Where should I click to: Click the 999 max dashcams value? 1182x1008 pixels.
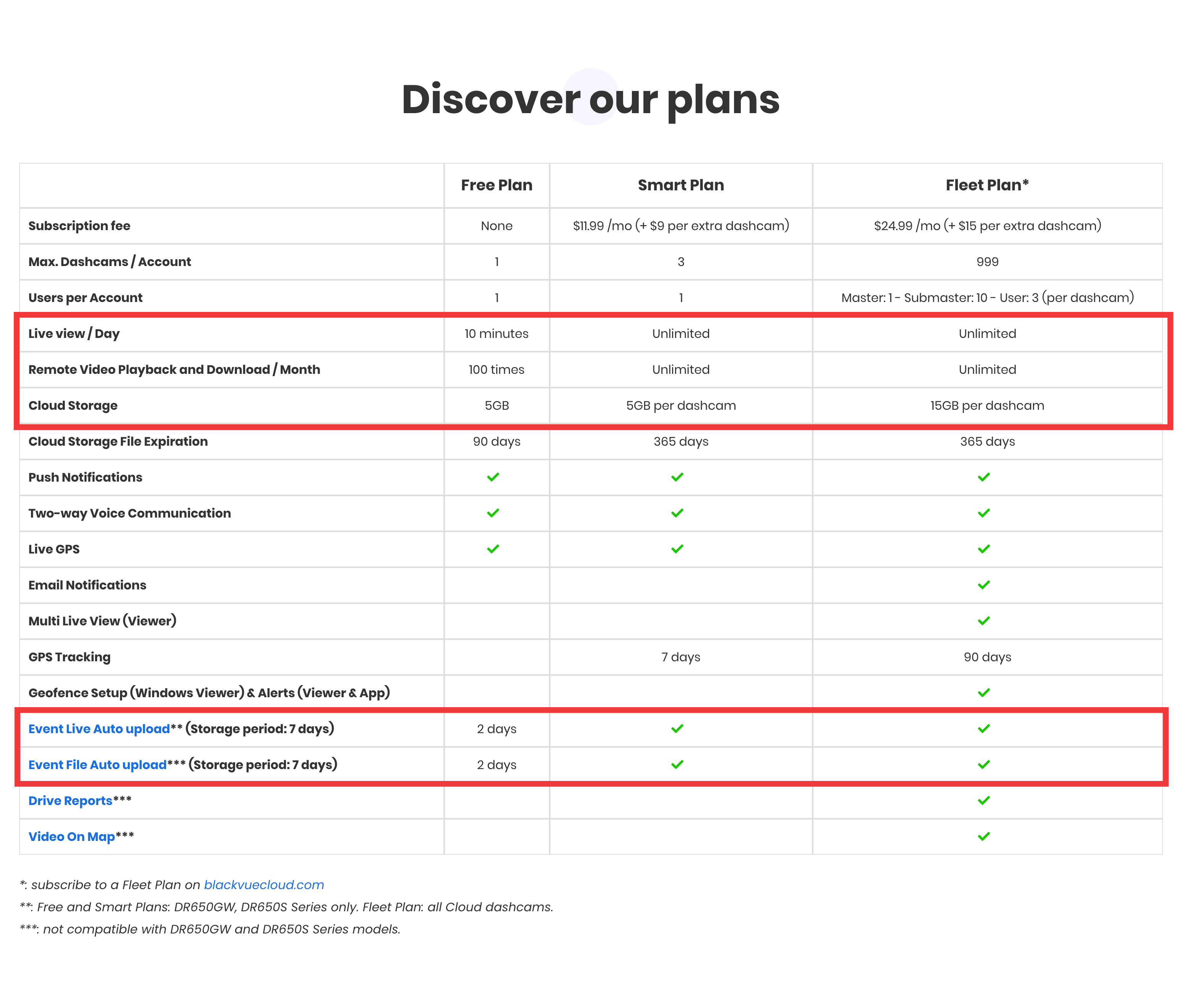[x=987, y=262]
